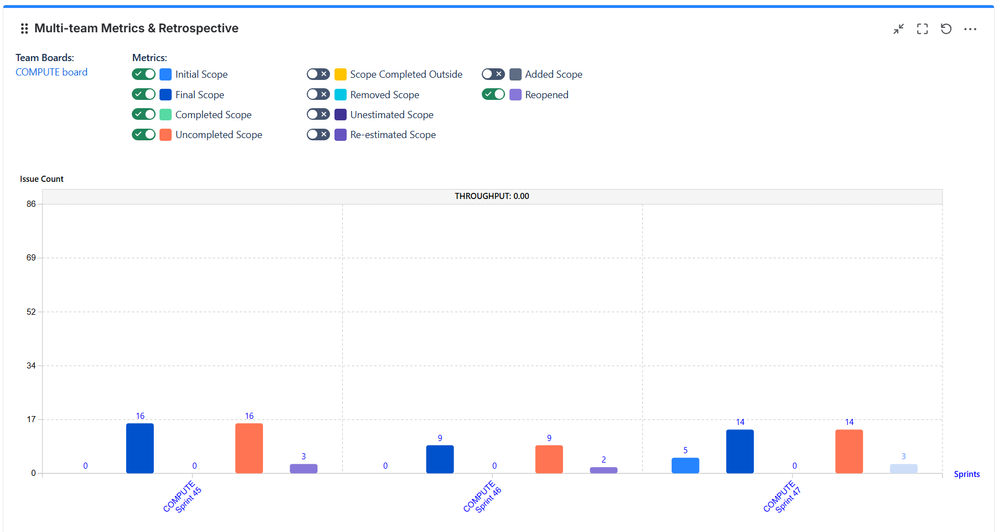Click the Added Scope gray swatch
The image size is (999, 532).
[515, 75]
